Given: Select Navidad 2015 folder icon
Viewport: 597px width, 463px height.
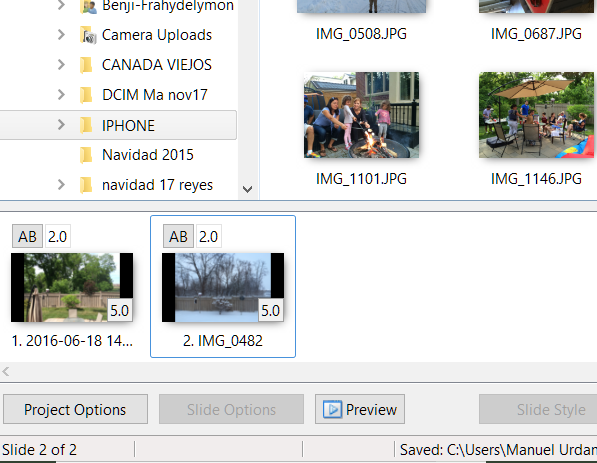Looking at the screenshot, I should point(86,155).
